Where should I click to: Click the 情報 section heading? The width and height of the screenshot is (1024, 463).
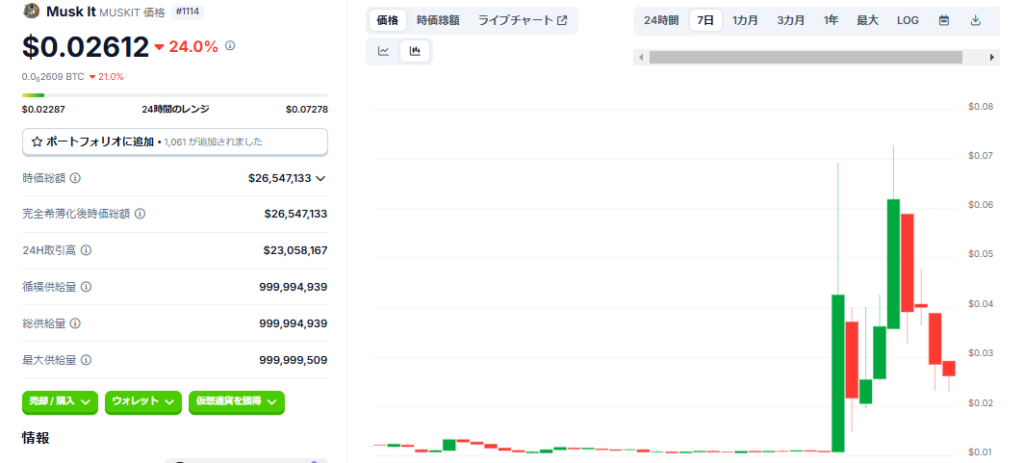coord(35,438)
